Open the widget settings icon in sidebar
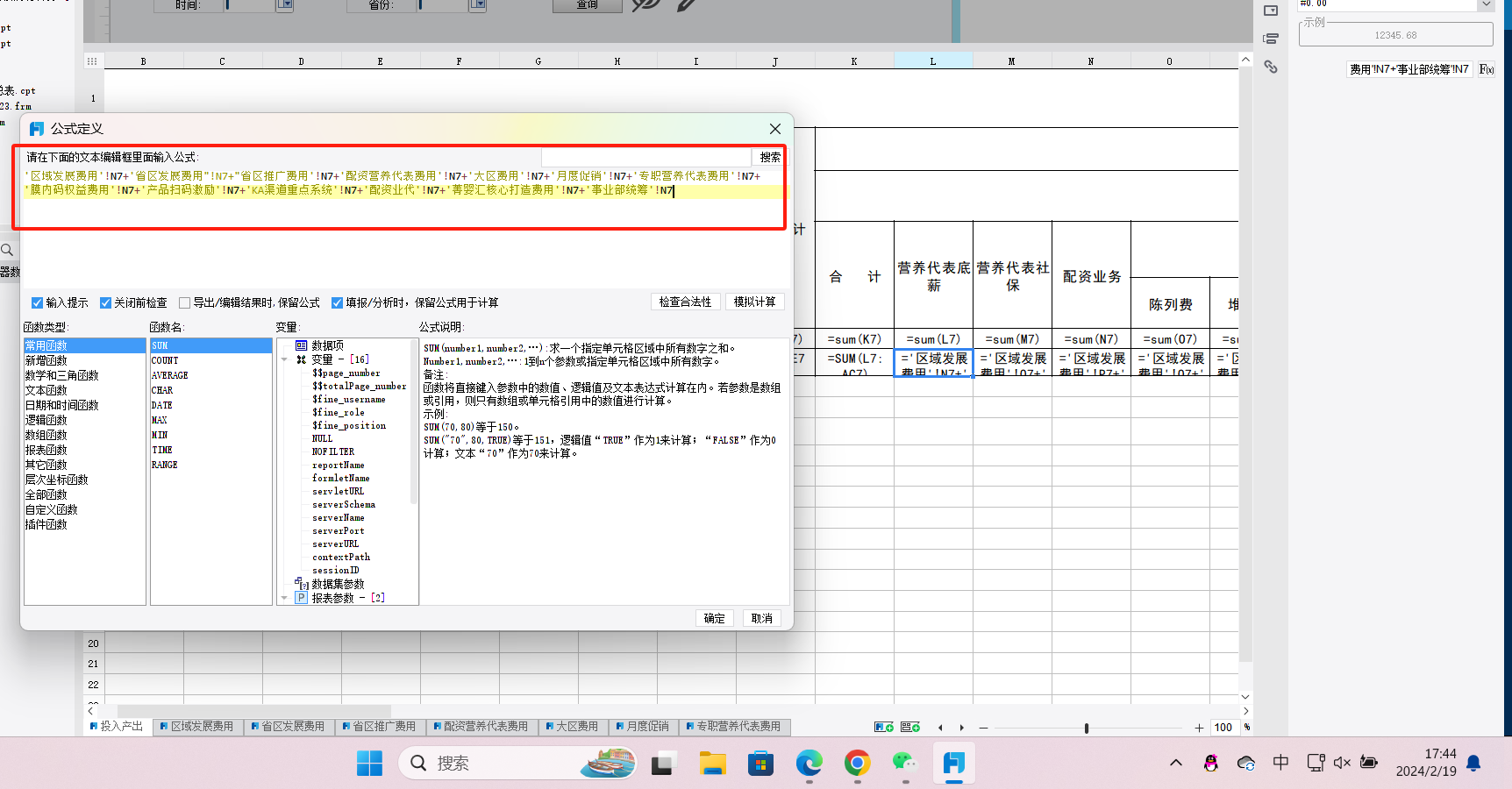Screen dimensions: 1512x789 (x=1271, y=11)
